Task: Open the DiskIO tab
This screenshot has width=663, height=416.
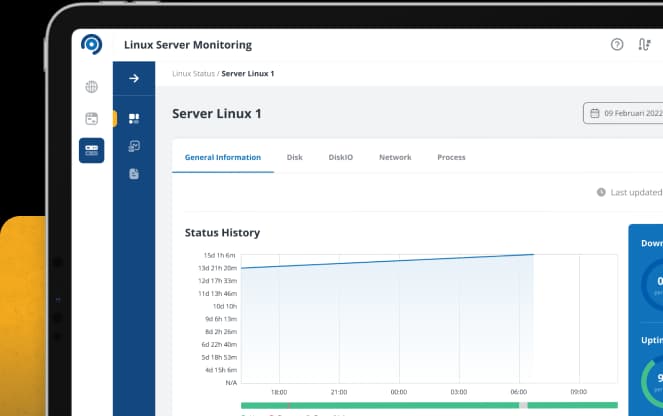Action: [x=340, y=157]
